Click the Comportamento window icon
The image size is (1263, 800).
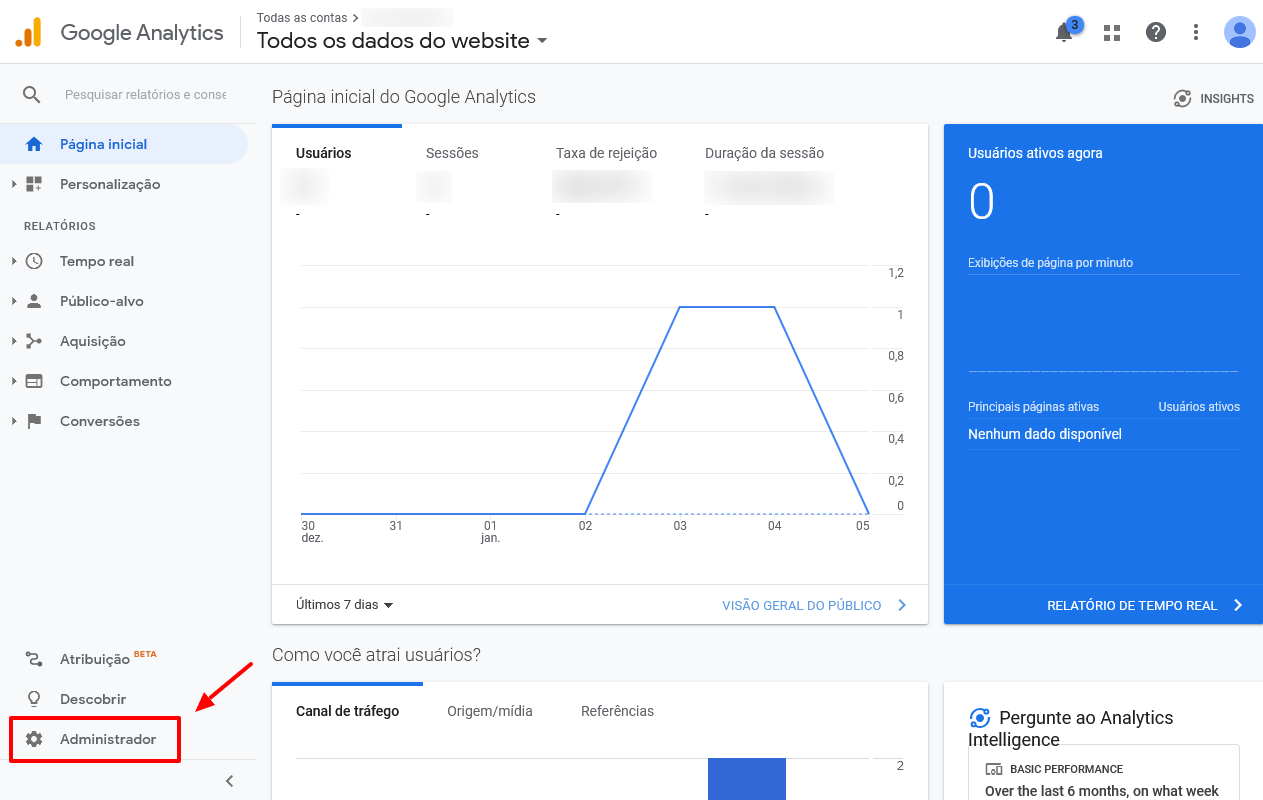pyautogui.click(x=34, y=381)
